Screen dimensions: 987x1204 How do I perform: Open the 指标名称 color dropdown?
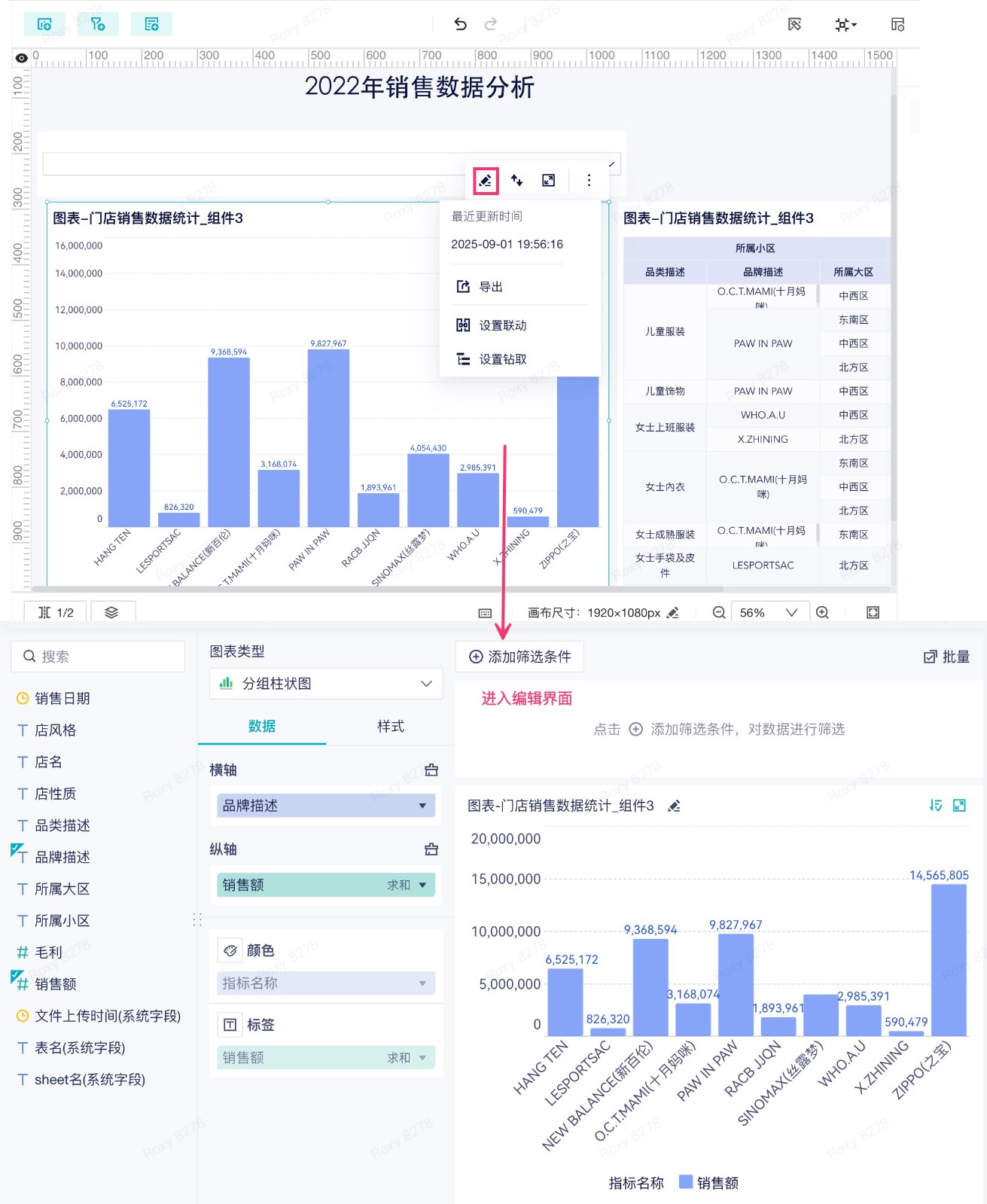[326, 983]
